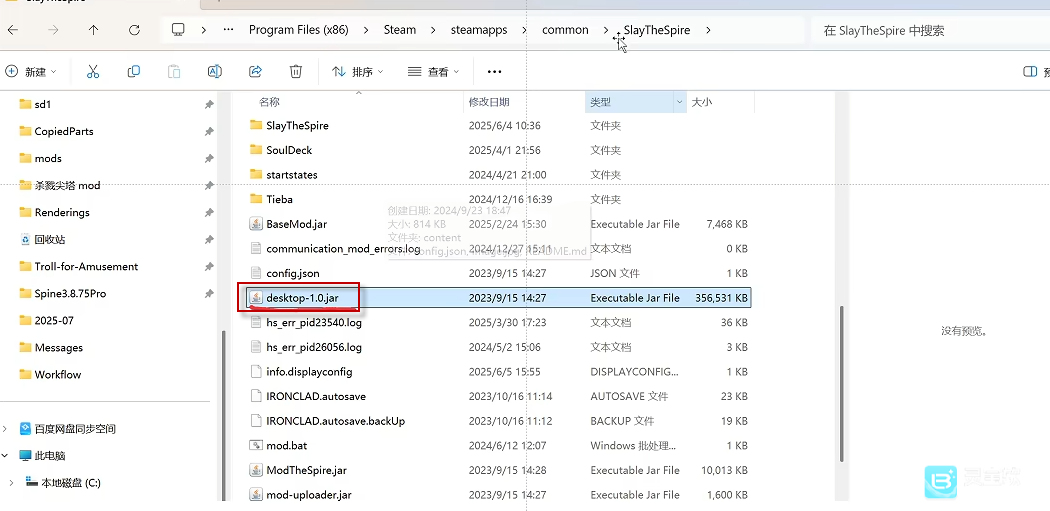
Task: Open sd1 folder in sidebar
Action: [43, 104]
